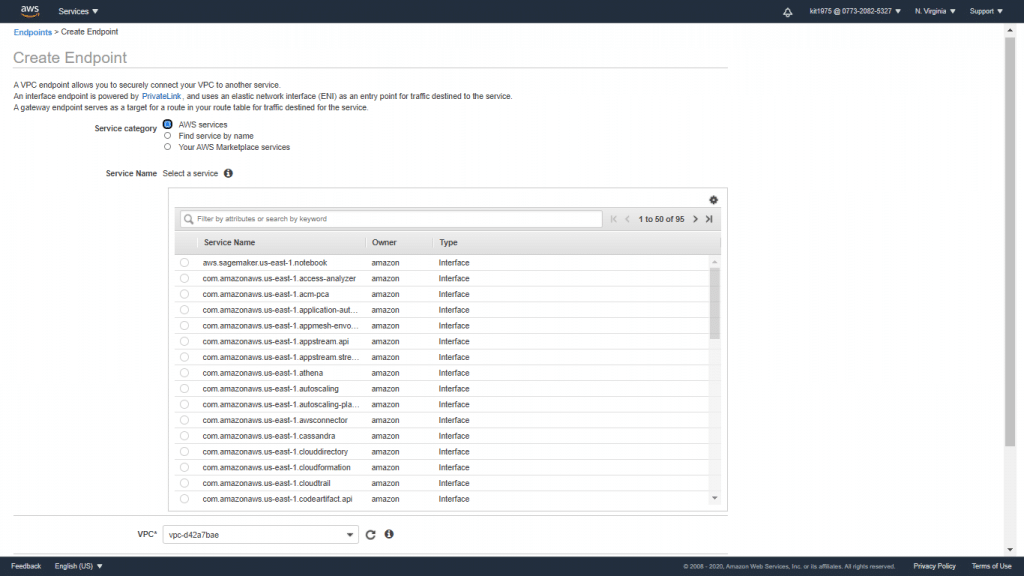This screenshot has height=576, width=1024.
Task: Open the notifications bell icon
Action: (x=787, y=12)
